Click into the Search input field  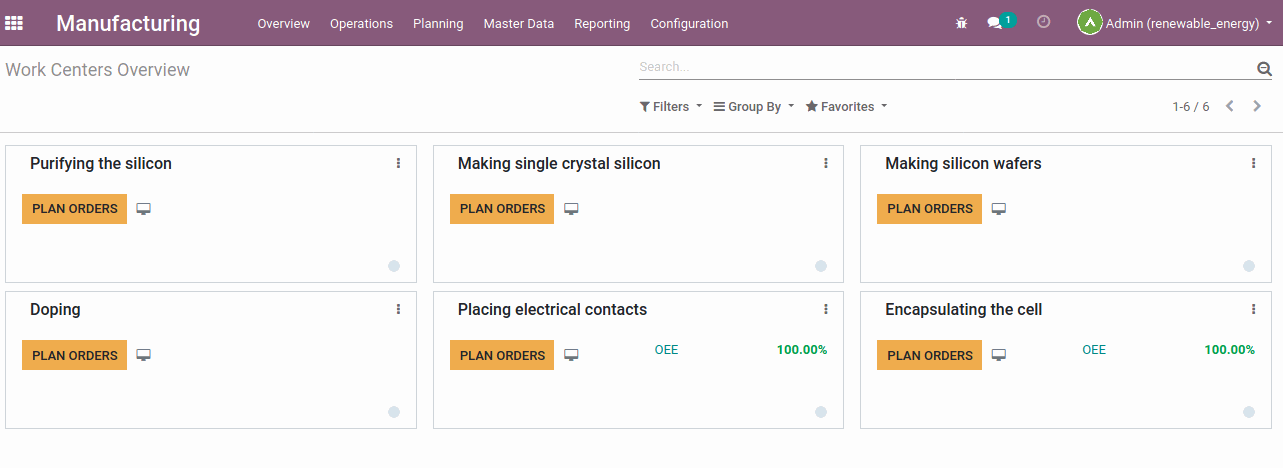(940, 67)
